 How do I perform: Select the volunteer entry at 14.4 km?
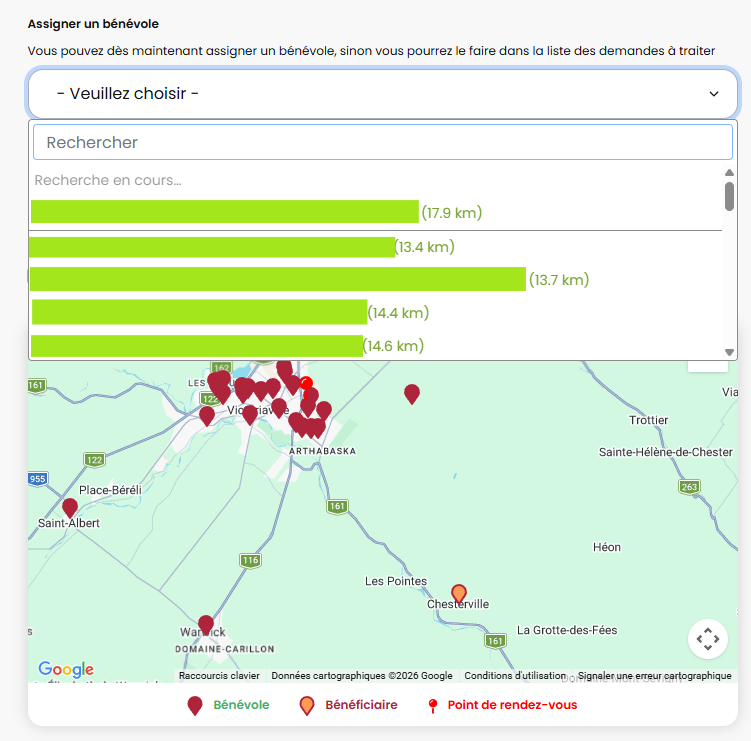point(230,313)
